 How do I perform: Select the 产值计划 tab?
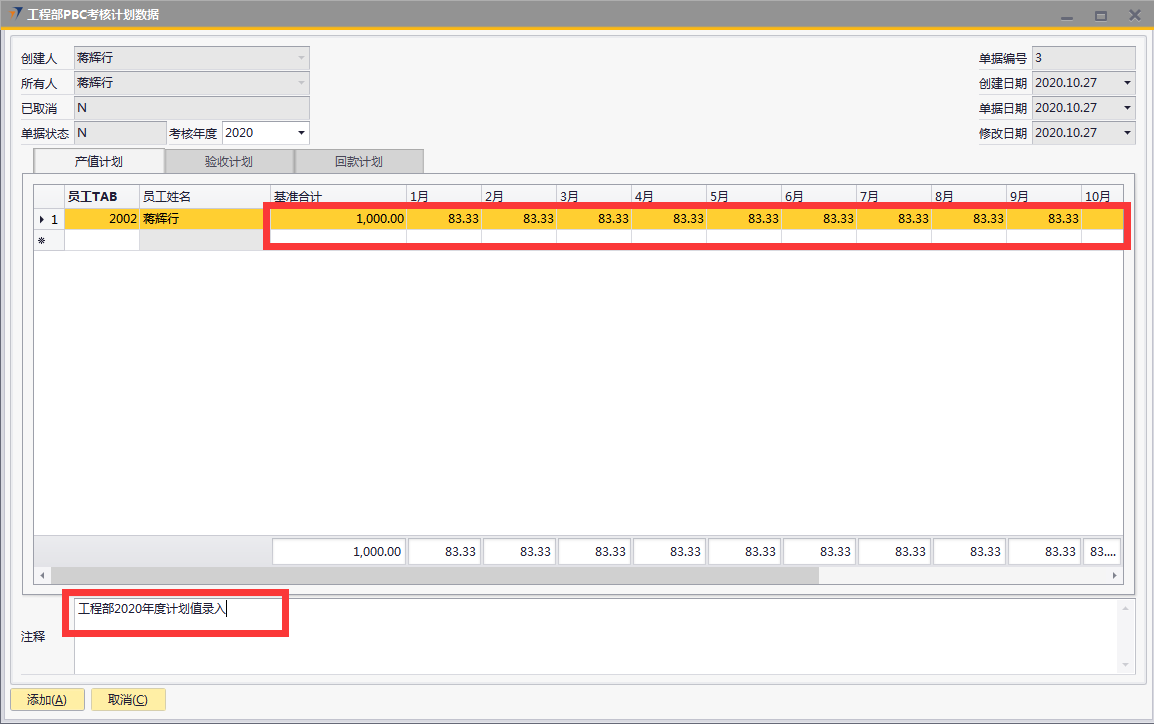pos(99,162)
